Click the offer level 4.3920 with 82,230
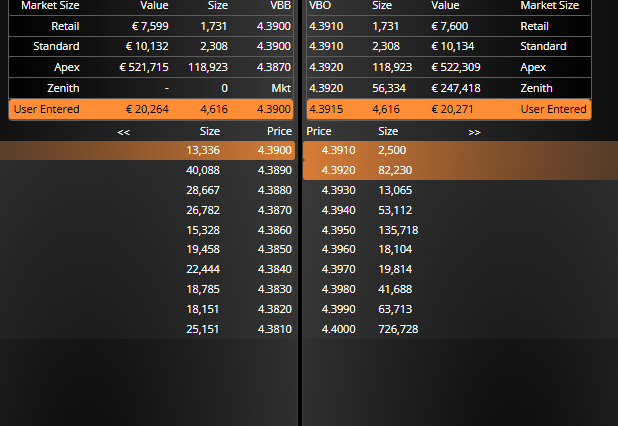 click(x=460, y=170)
